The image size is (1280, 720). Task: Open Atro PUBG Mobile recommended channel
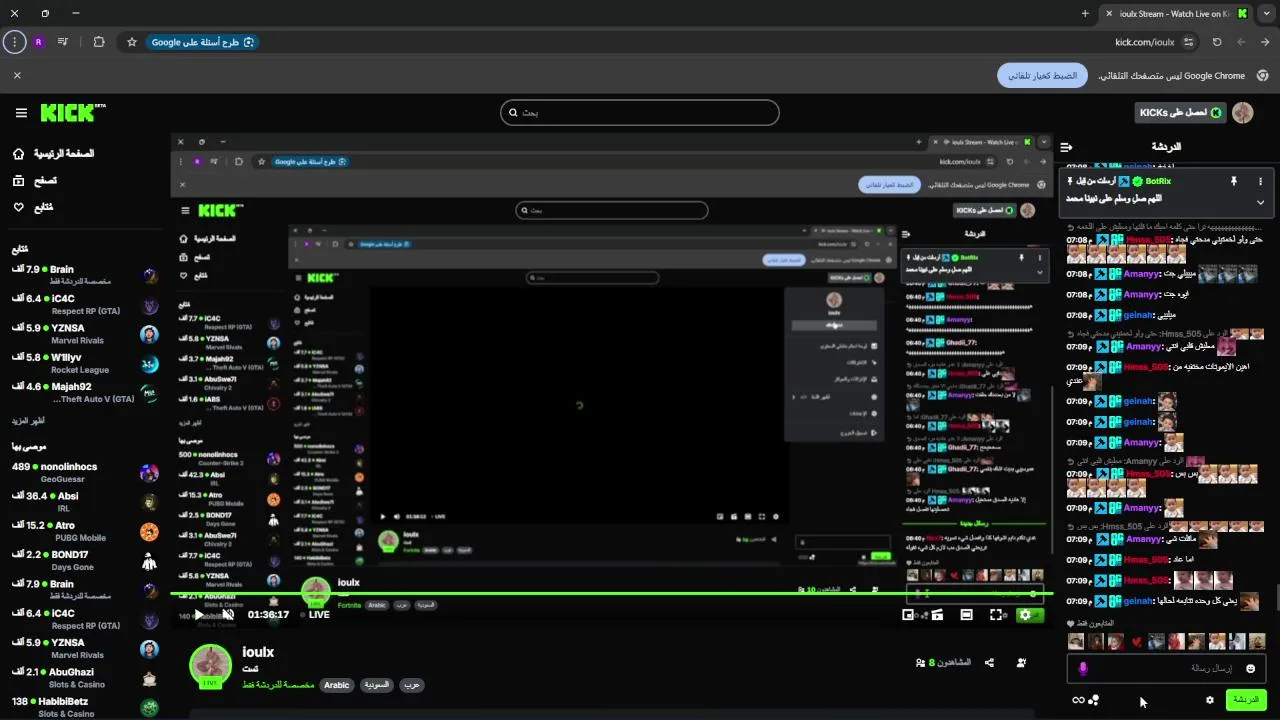click(84, 531)
